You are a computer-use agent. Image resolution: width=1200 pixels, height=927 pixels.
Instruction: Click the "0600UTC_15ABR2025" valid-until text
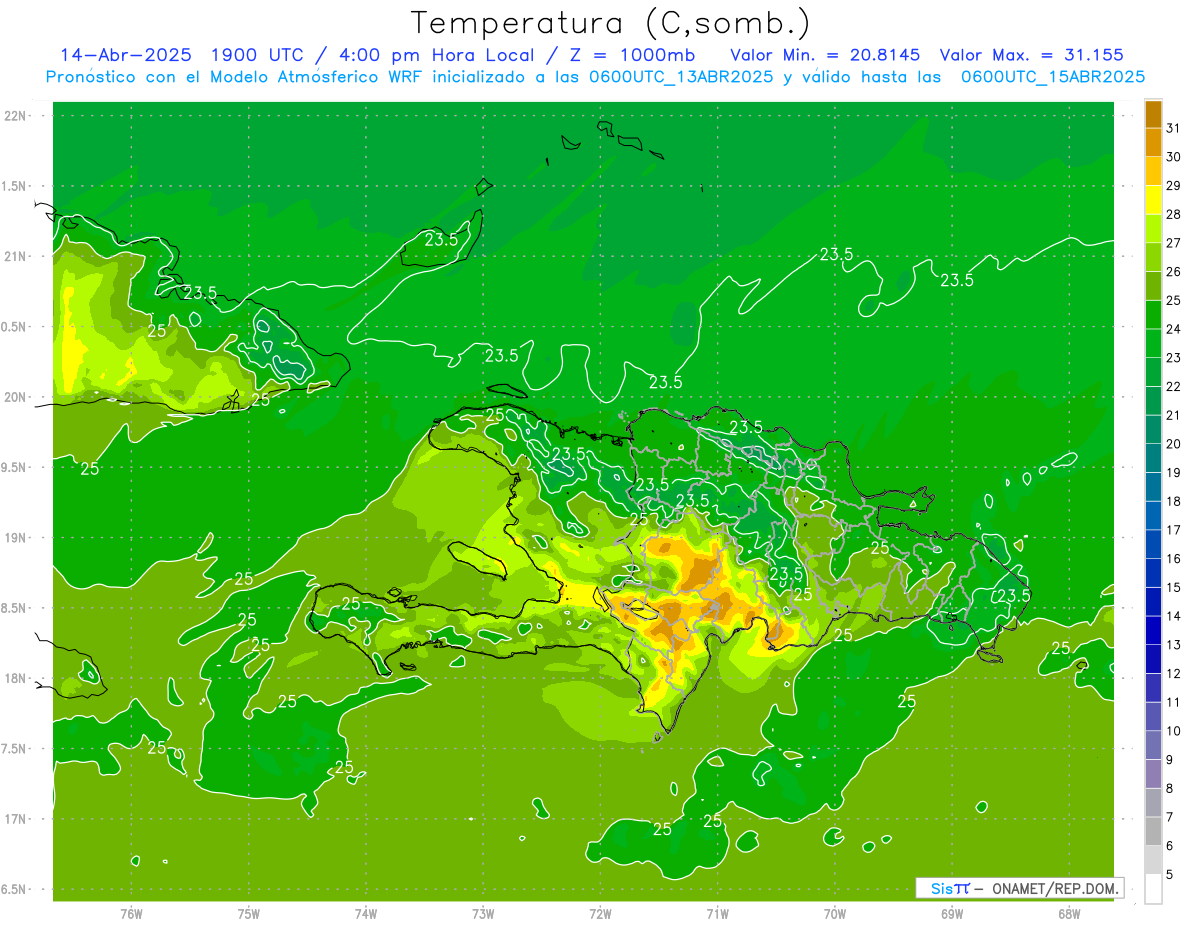(1053, 77)
